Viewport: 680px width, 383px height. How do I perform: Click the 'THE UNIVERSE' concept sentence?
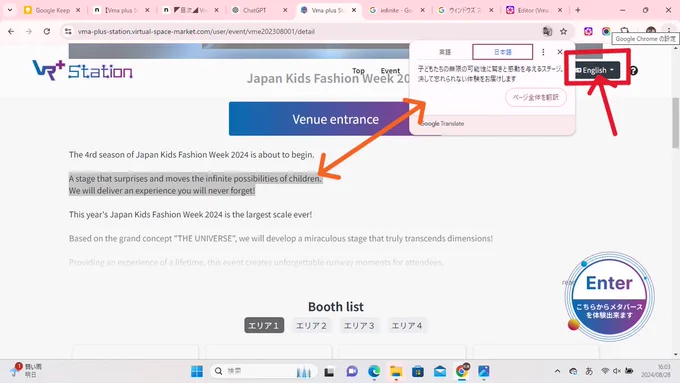pos(281,238)
